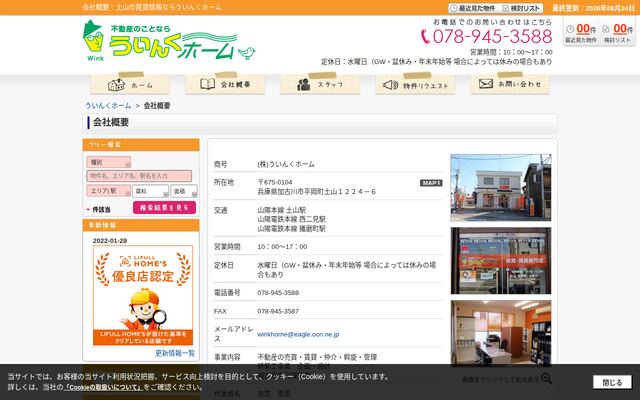The image size is (640, 400).
Task: Click the 検討リスト 00件 counter
Action: tap(618, 33)
